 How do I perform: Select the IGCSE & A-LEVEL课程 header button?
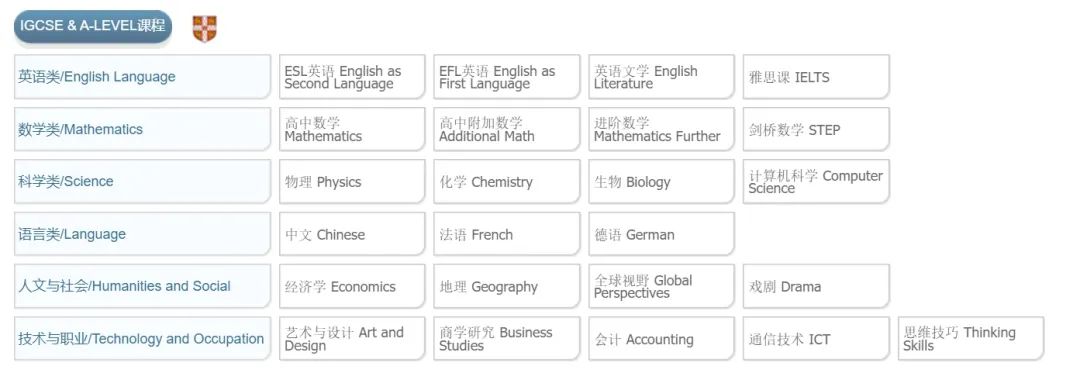93,27
